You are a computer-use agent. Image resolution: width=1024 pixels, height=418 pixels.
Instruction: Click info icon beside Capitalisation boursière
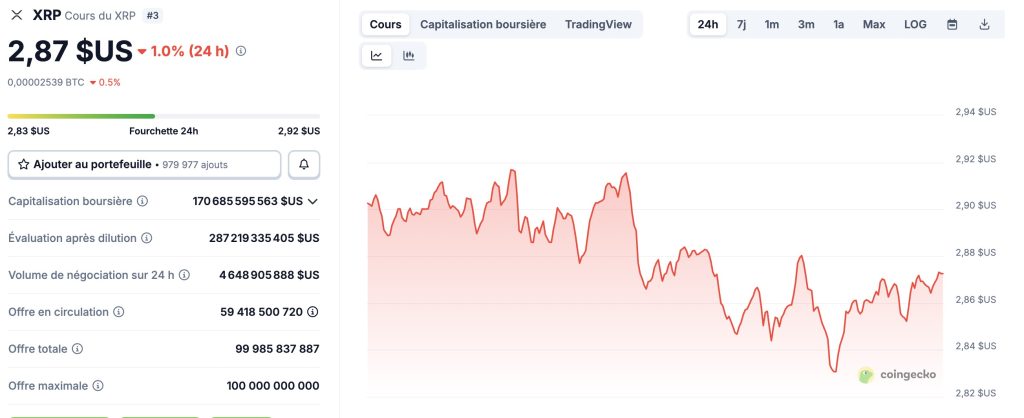(142, 201)
